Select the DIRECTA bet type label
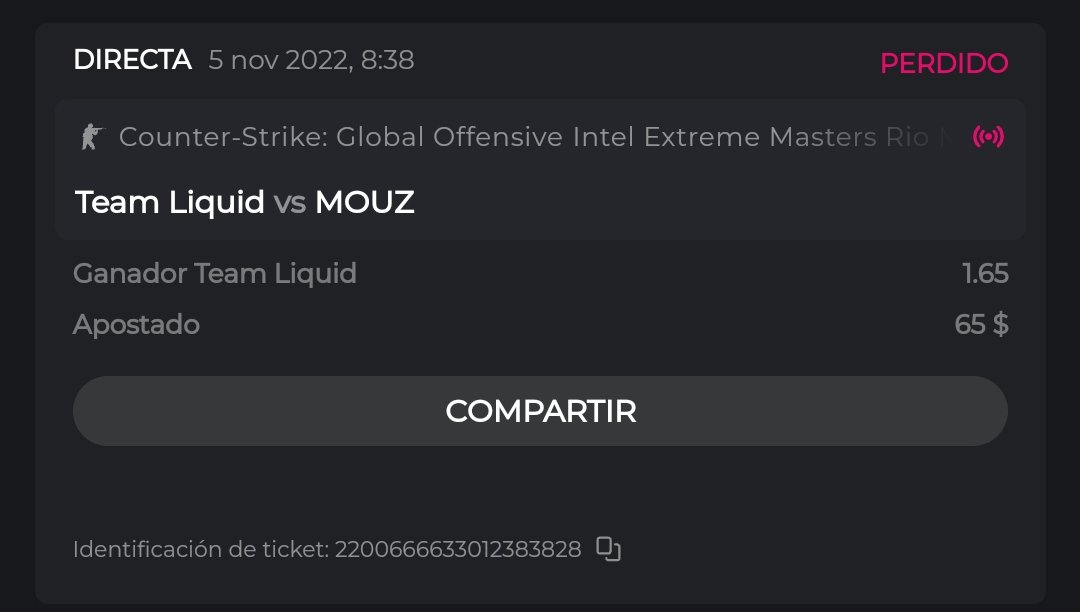The width and height of the screenshot is (1080, 612). (x=132, y=60)
